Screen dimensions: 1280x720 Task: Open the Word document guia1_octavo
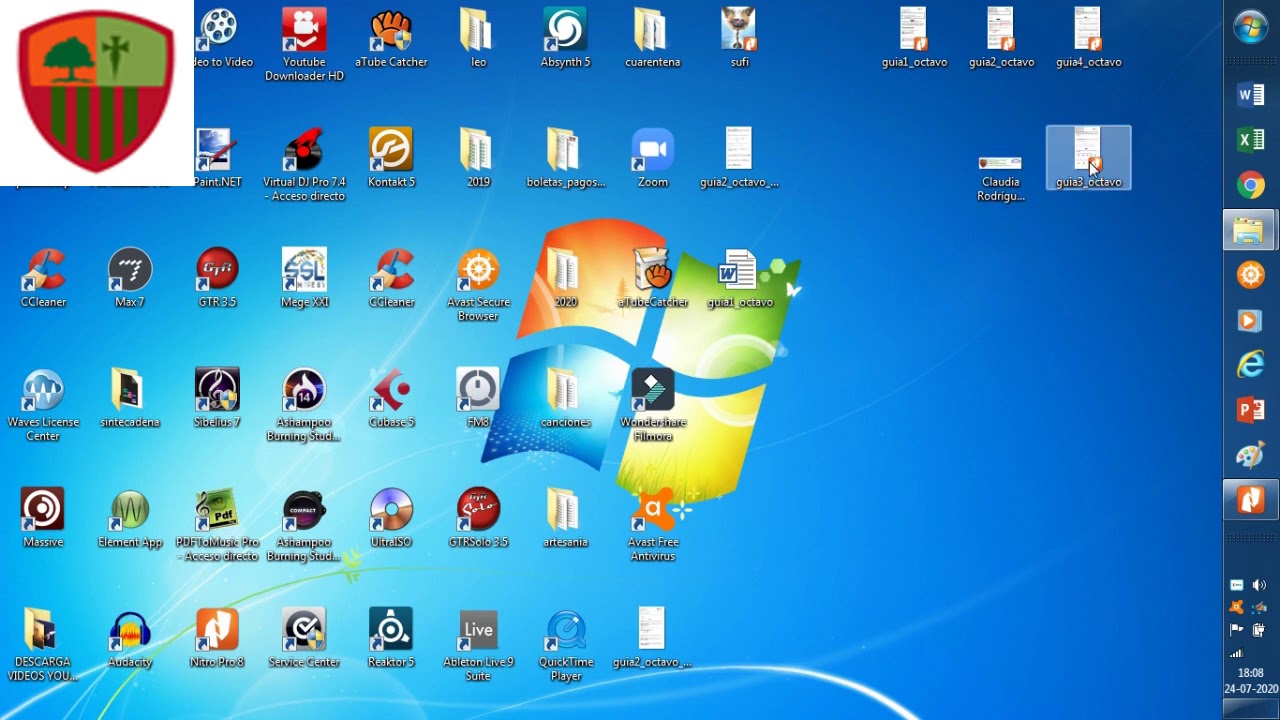(x=739, y=277)
